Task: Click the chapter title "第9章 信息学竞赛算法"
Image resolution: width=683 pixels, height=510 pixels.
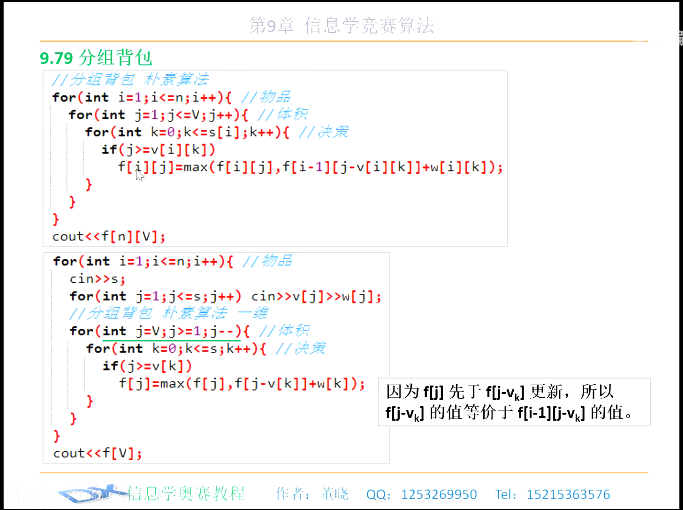Action: (342, 25)
